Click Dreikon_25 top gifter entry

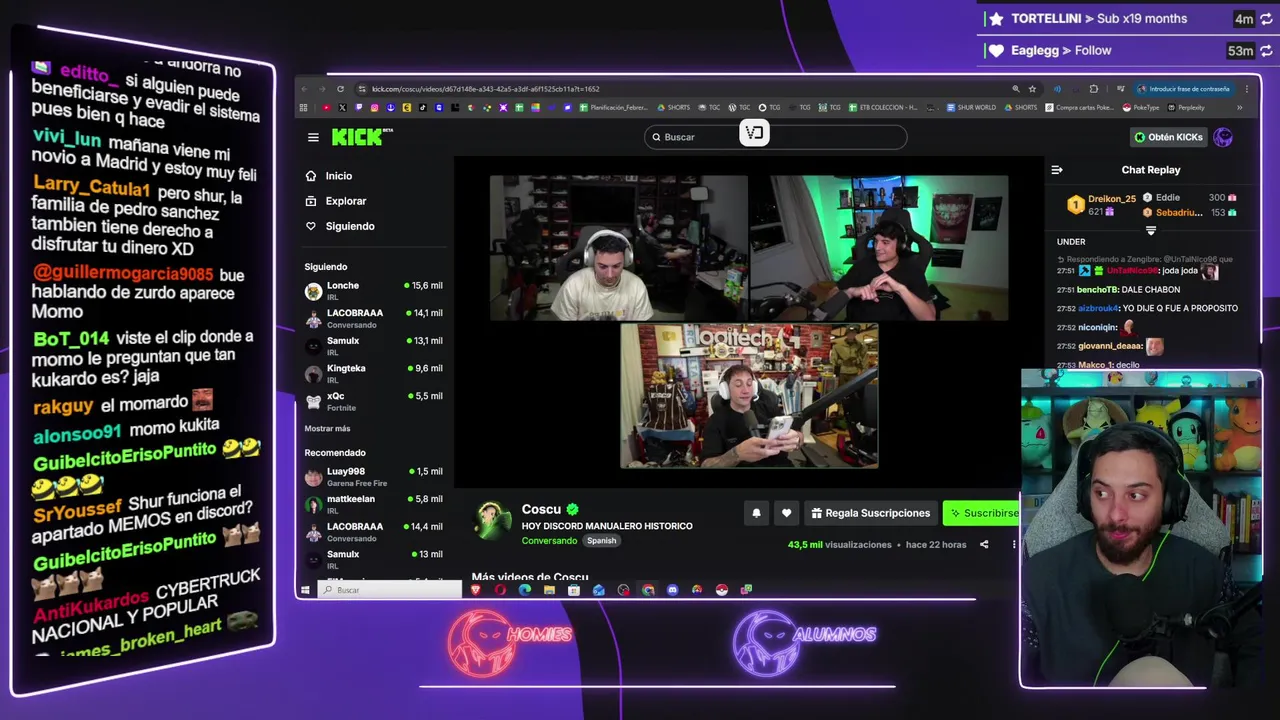coord(1101,205)
